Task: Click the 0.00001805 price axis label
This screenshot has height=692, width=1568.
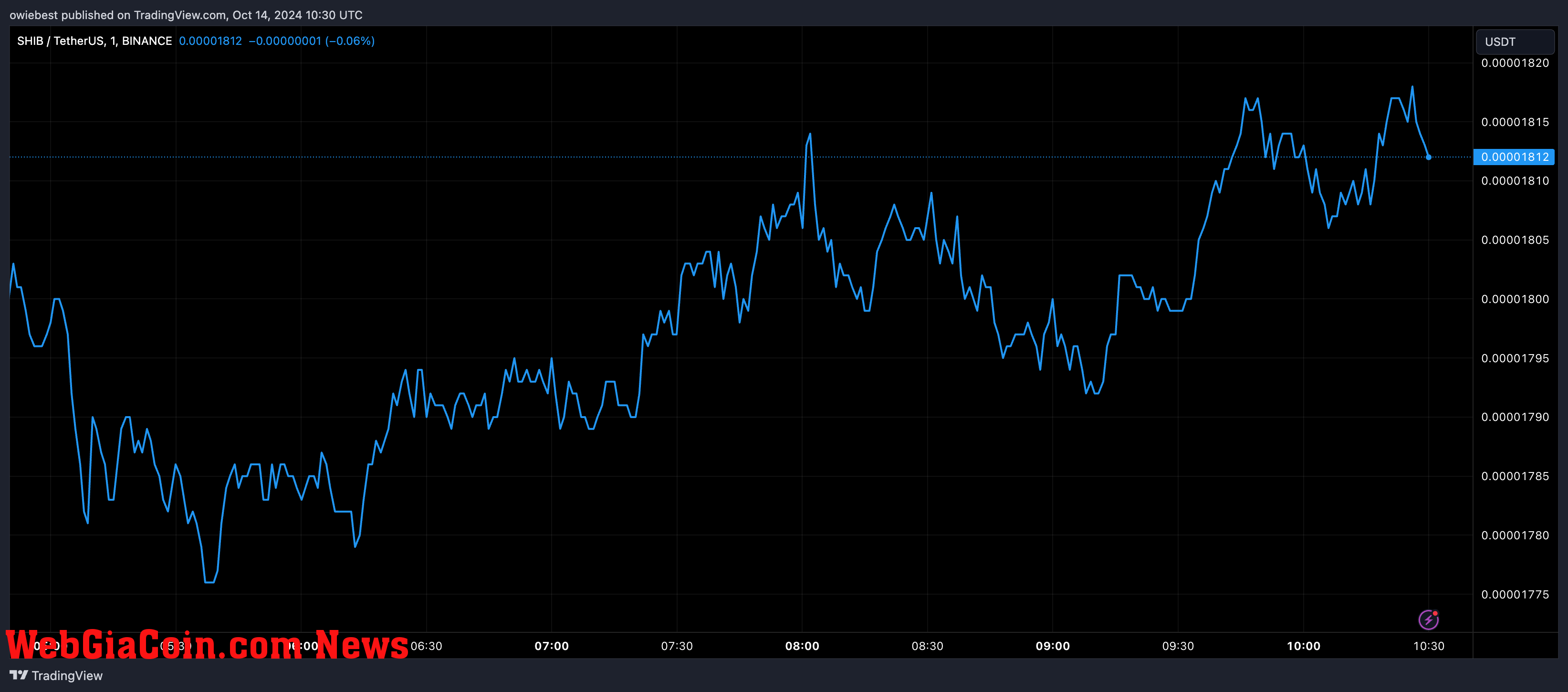Action: (1515, 240)
